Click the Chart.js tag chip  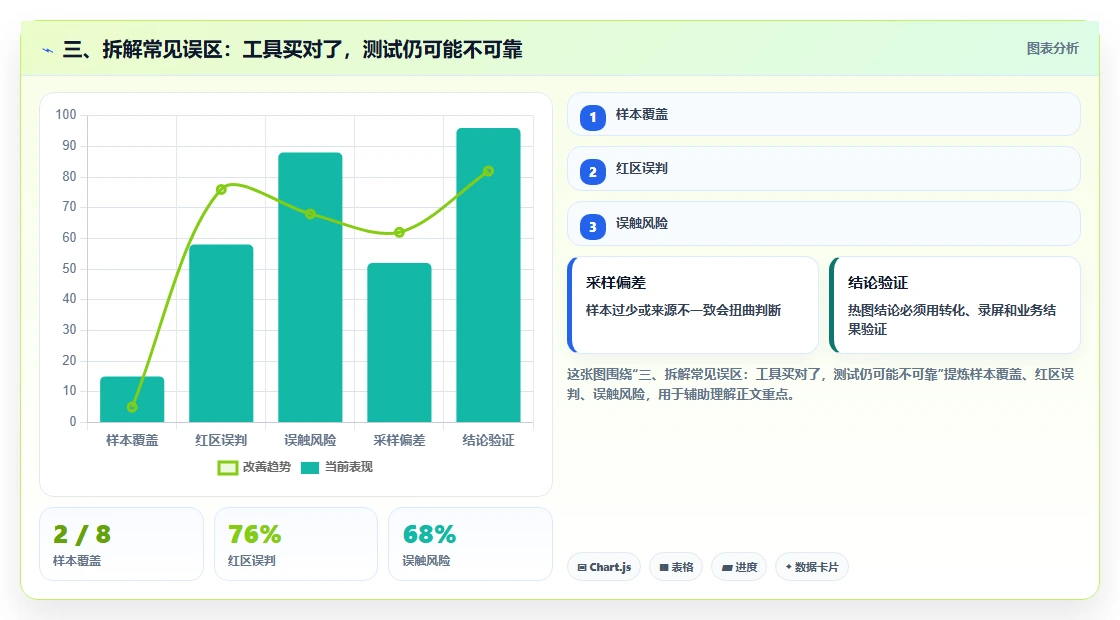coord(604,567)
